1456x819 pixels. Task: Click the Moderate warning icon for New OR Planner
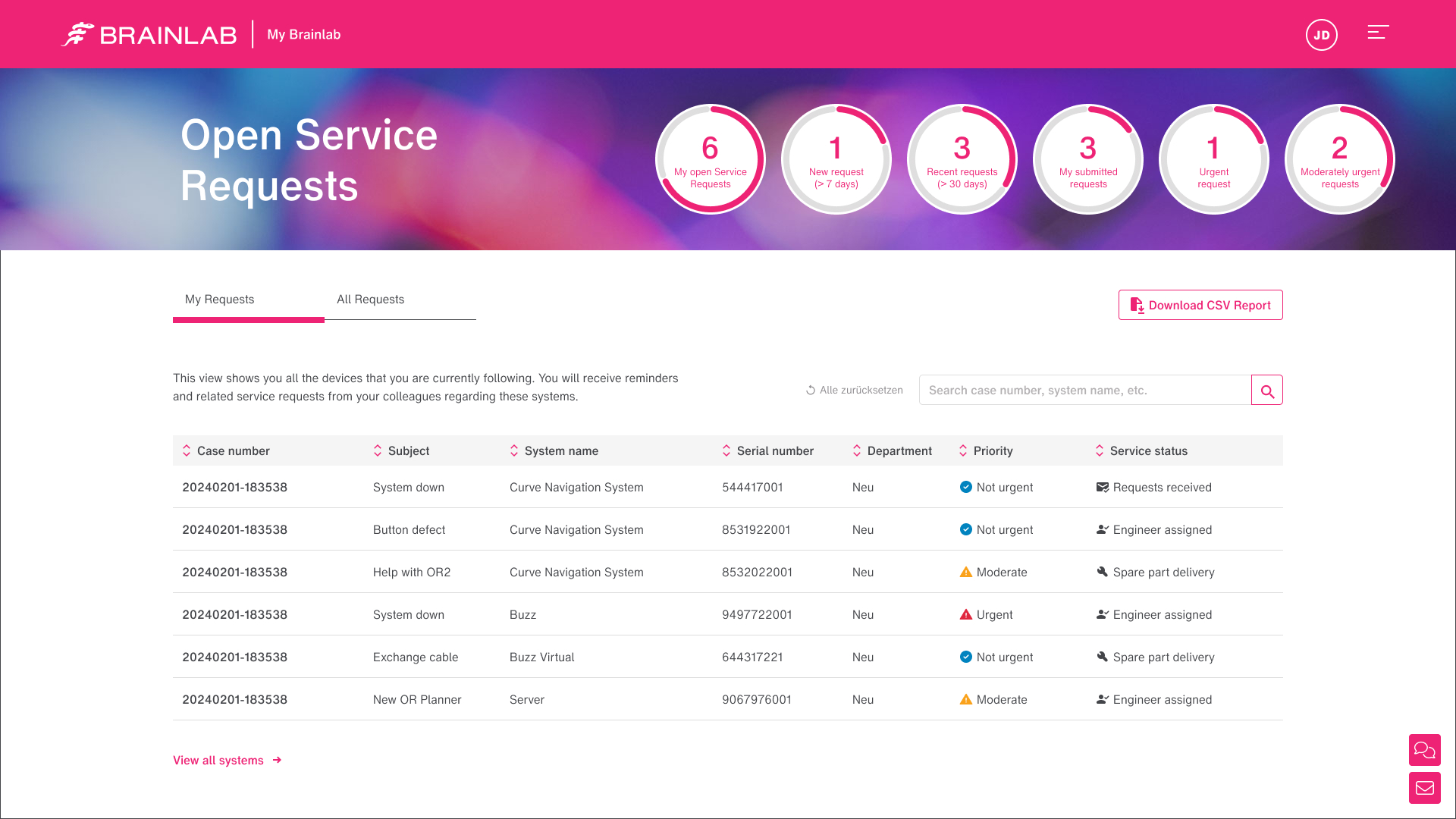[966, 699]
